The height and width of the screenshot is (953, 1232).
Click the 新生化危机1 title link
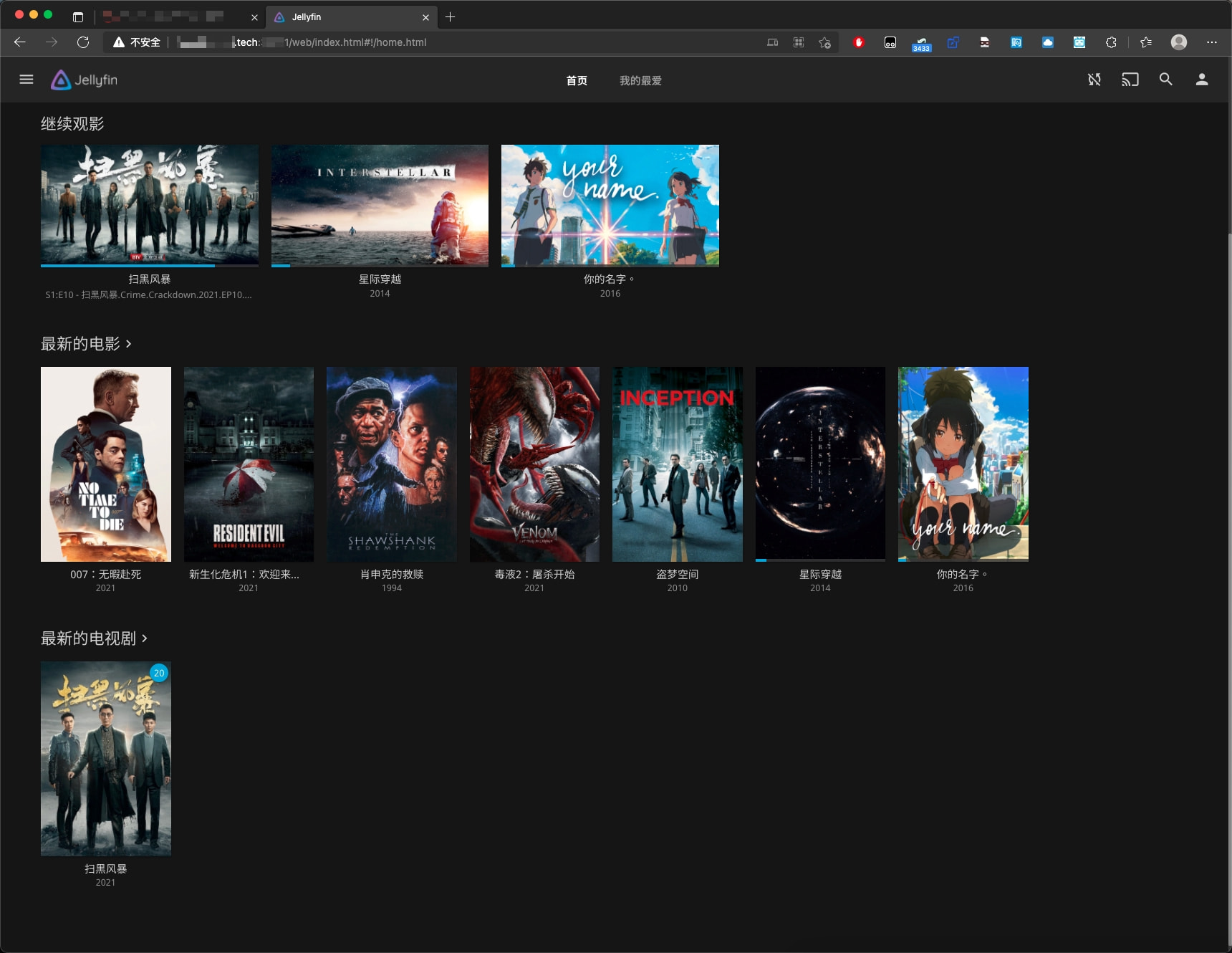[x=244, y=575]
